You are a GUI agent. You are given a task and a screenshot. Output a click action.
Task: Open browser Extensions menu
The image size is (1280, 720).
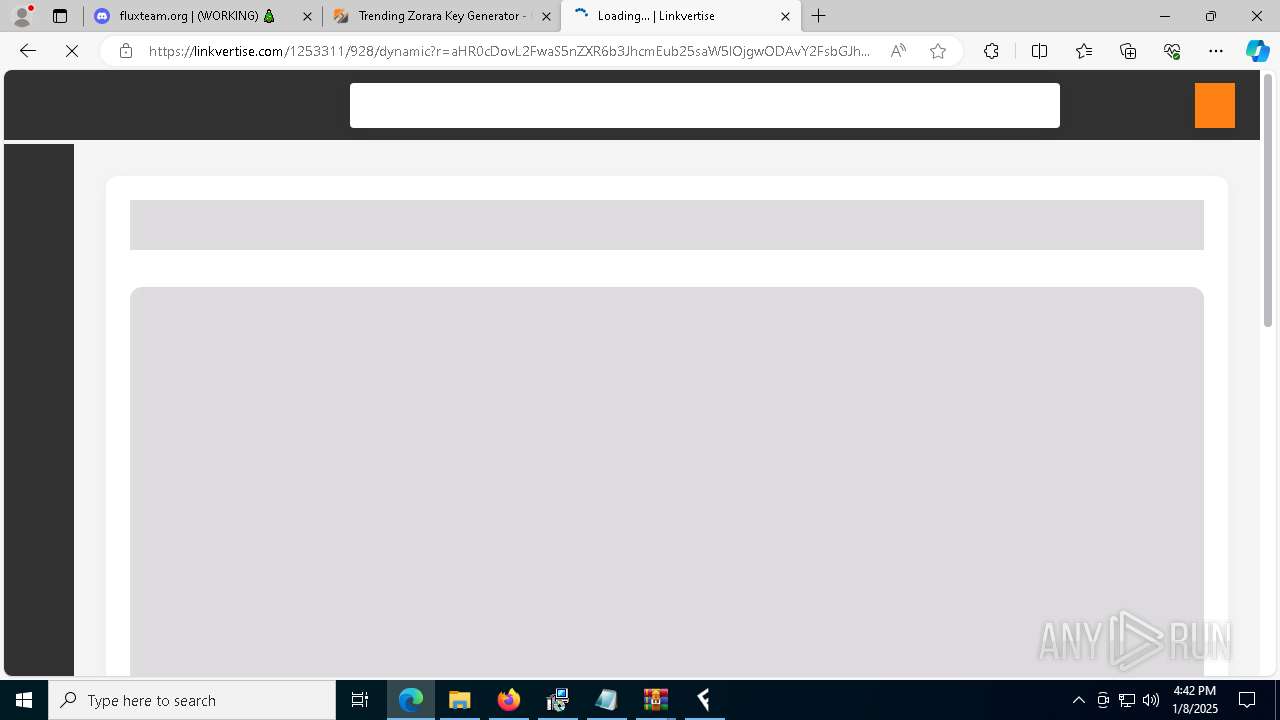991,51
